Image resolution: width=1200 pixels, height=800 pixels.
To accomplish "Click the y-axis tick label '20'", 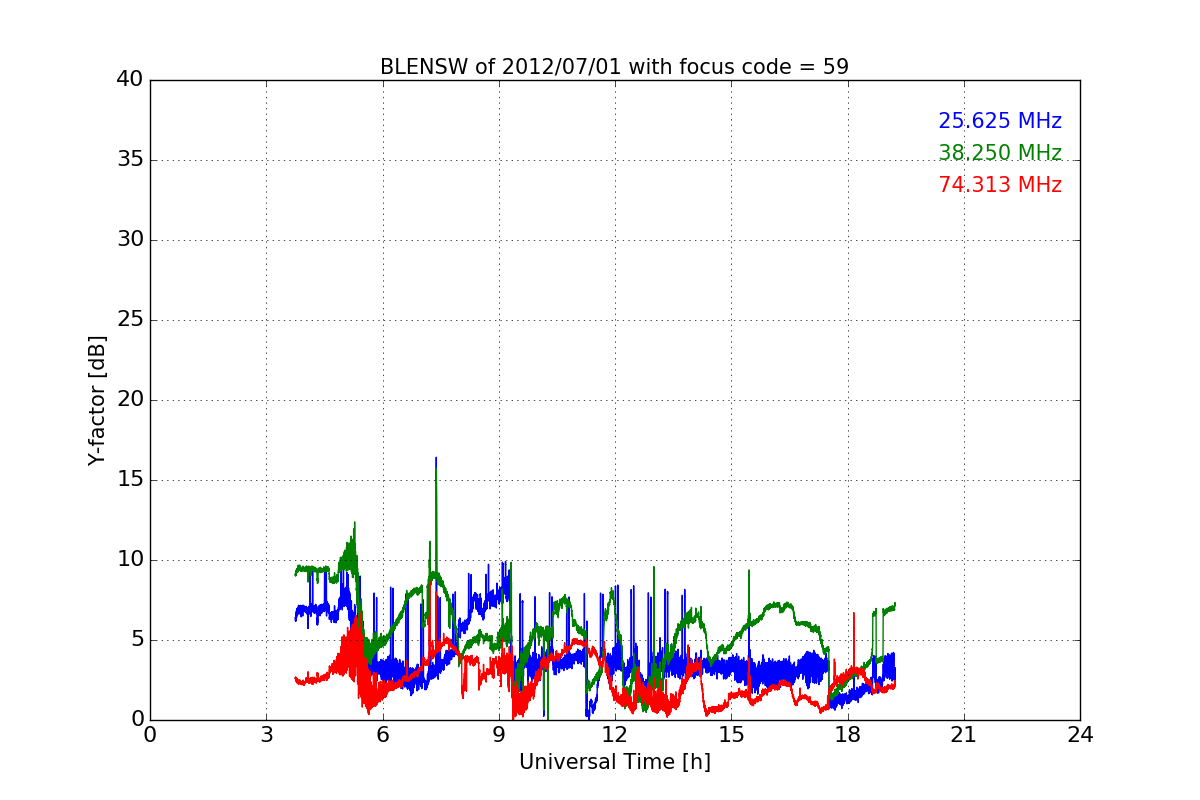I will [x=130, y=400].
